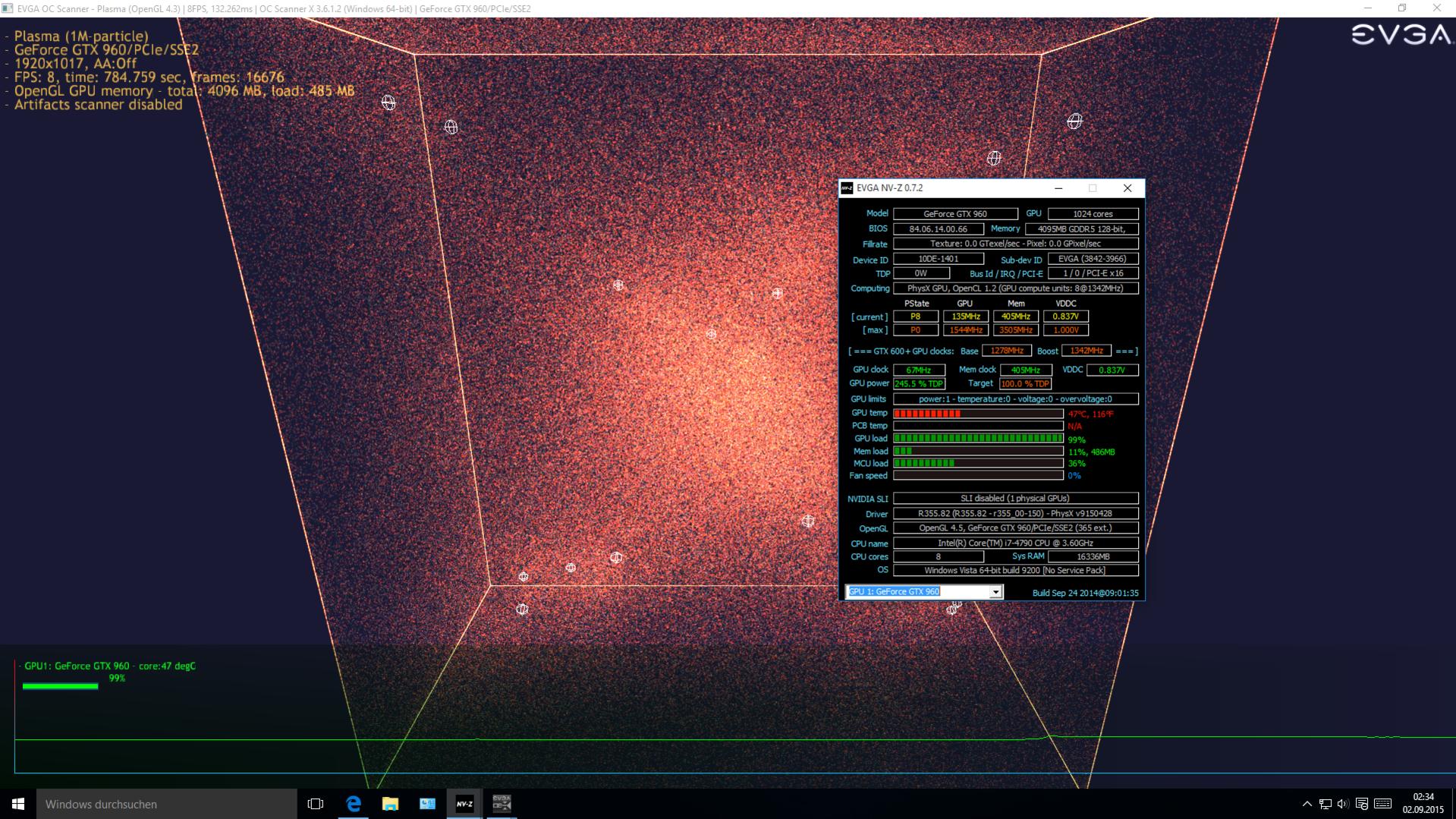Click the GPU power '245.5 % TDP' value
The image size is (1456, 819).
click(x=919, y=384)
